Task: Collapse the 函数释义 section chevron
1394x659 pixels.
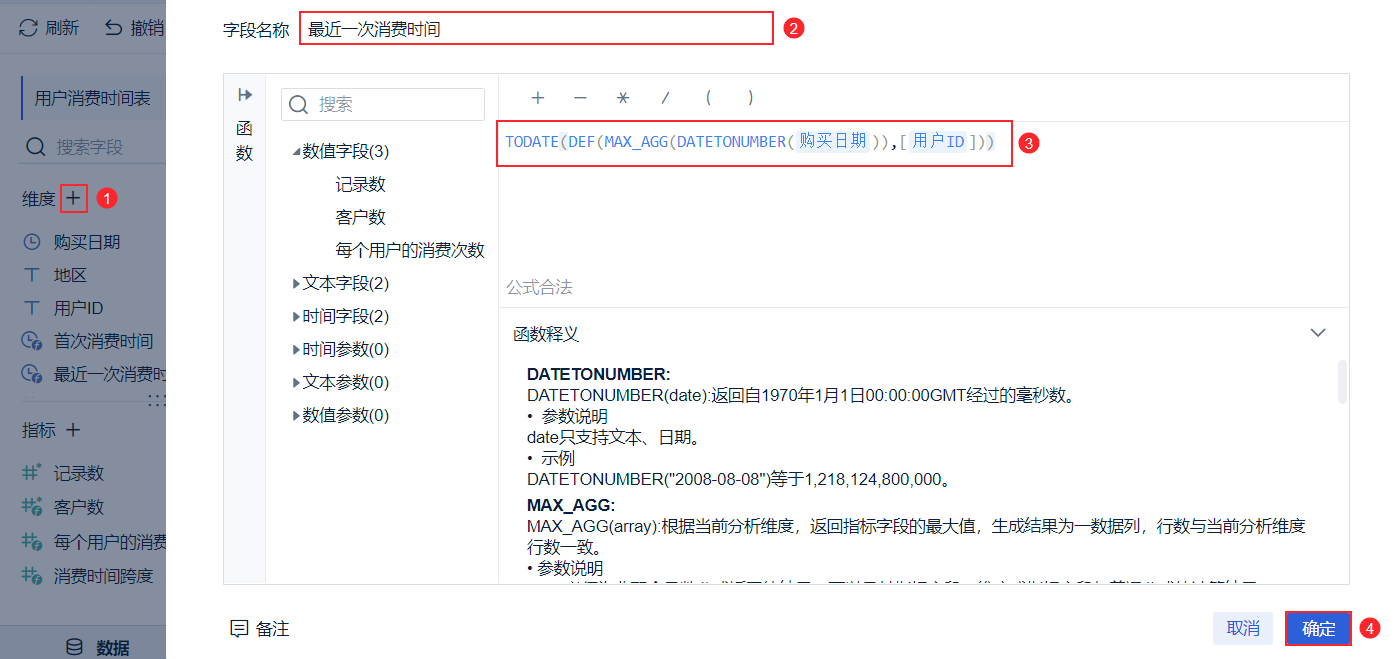Action: click(1318, 333)
